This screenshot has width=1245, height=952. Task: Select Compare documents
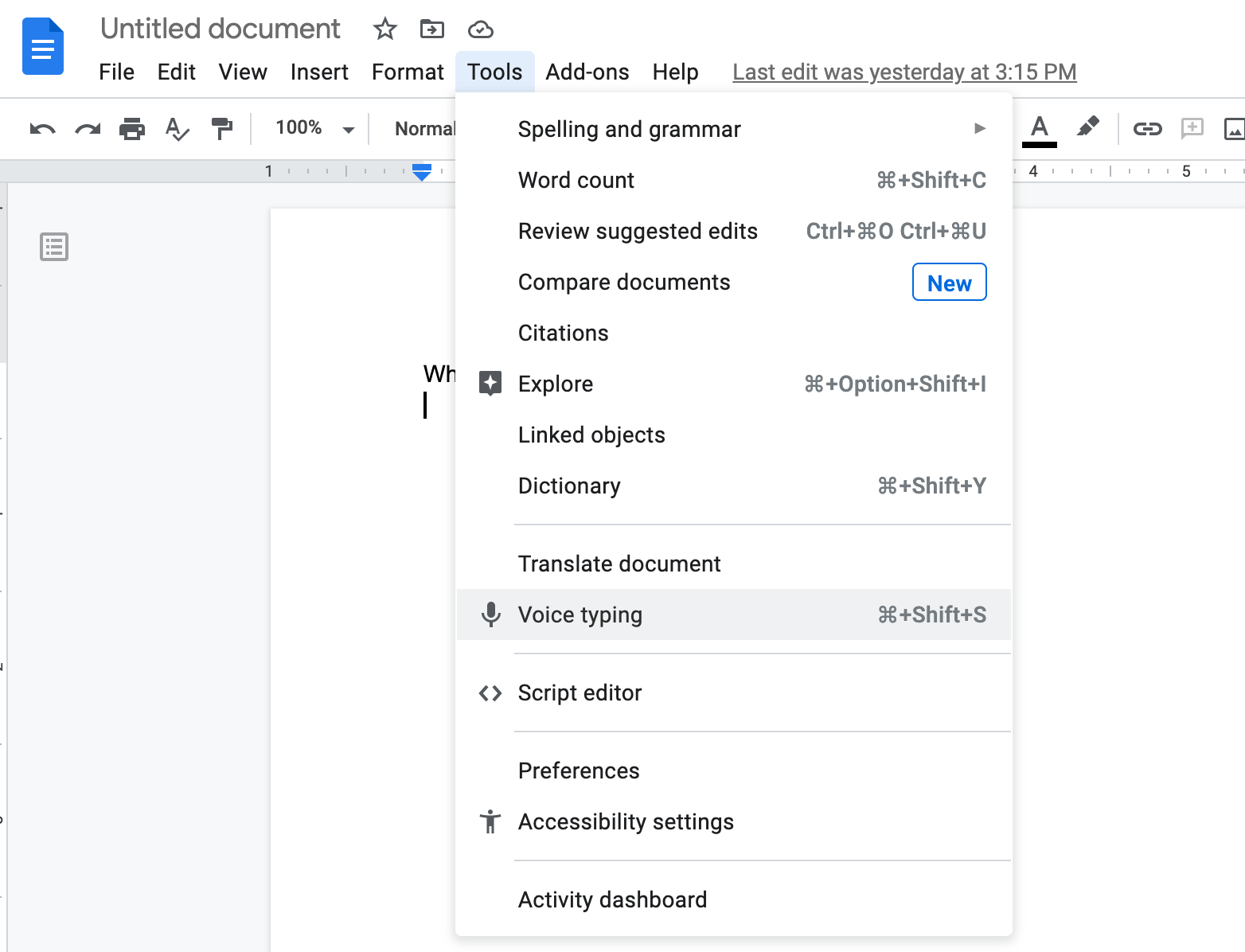(733, 282)
